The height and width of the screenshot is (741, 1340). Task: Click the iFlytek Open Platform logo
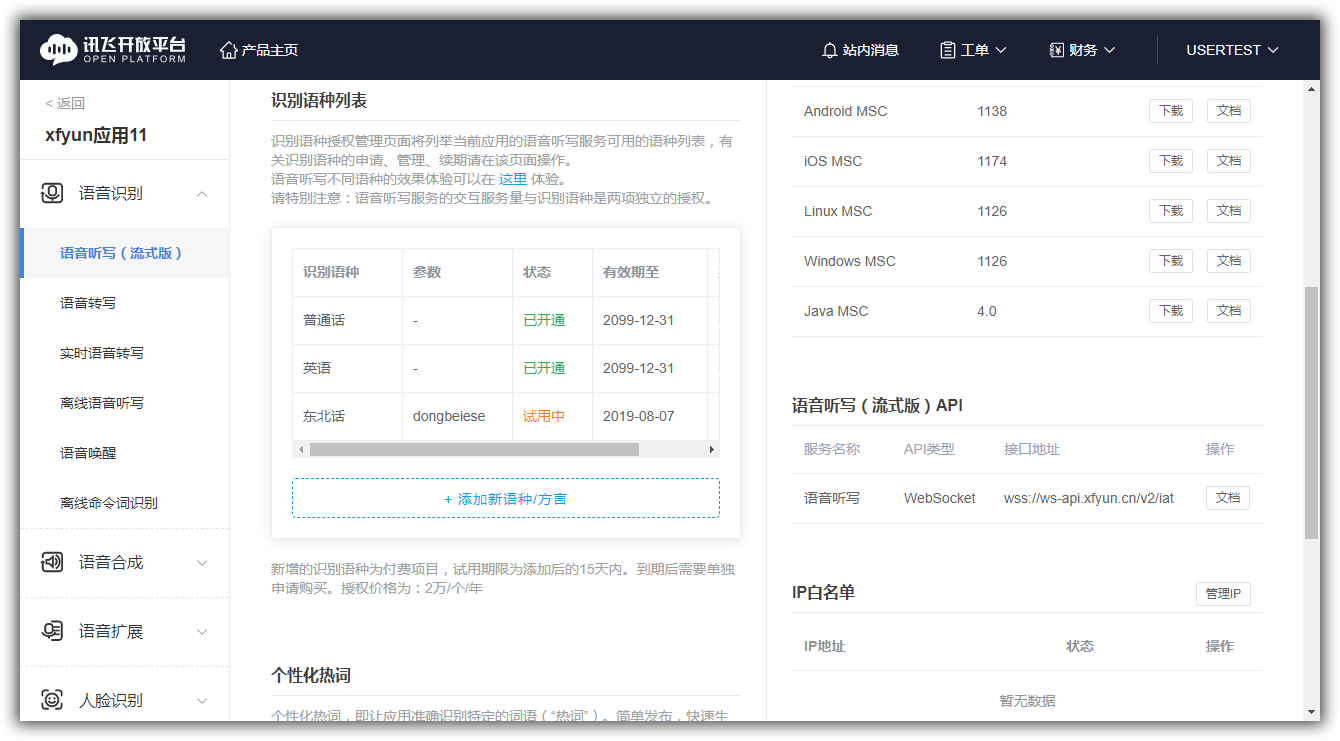113,50
